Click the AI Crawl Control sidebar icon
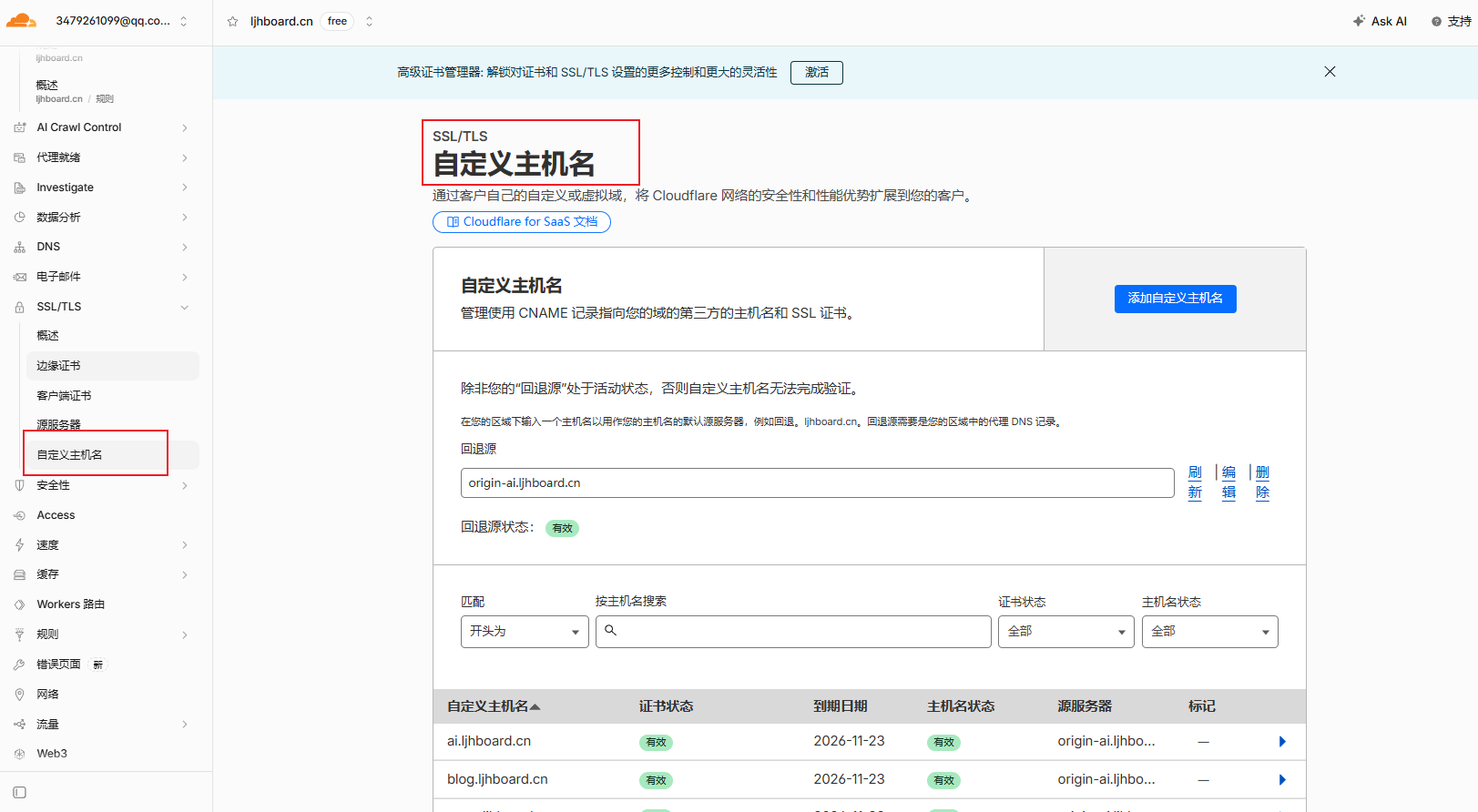1478x812 pixels. (x=20, y=127)
